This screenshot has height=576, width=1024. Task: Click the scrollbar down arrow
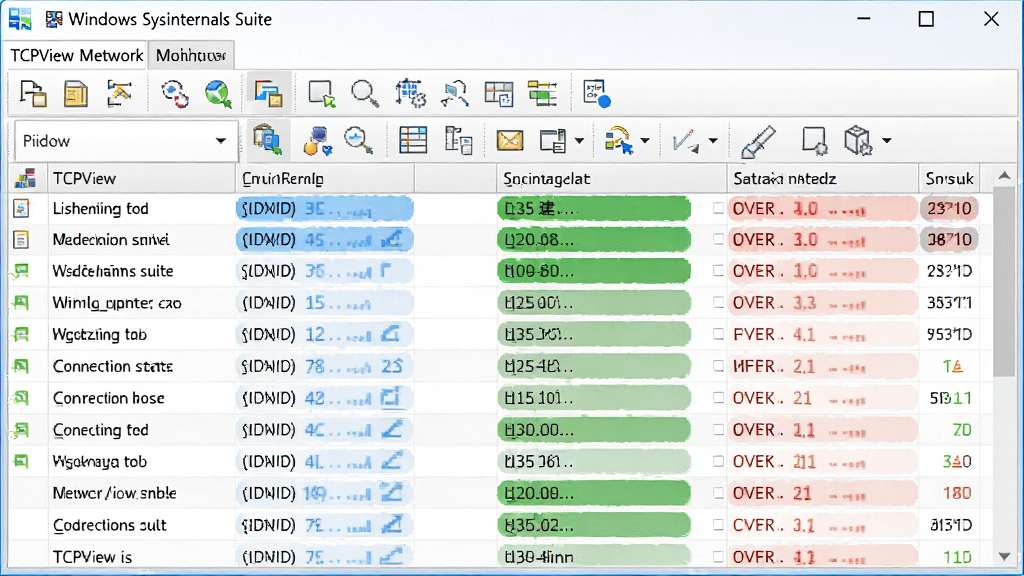click(1004, 556)
